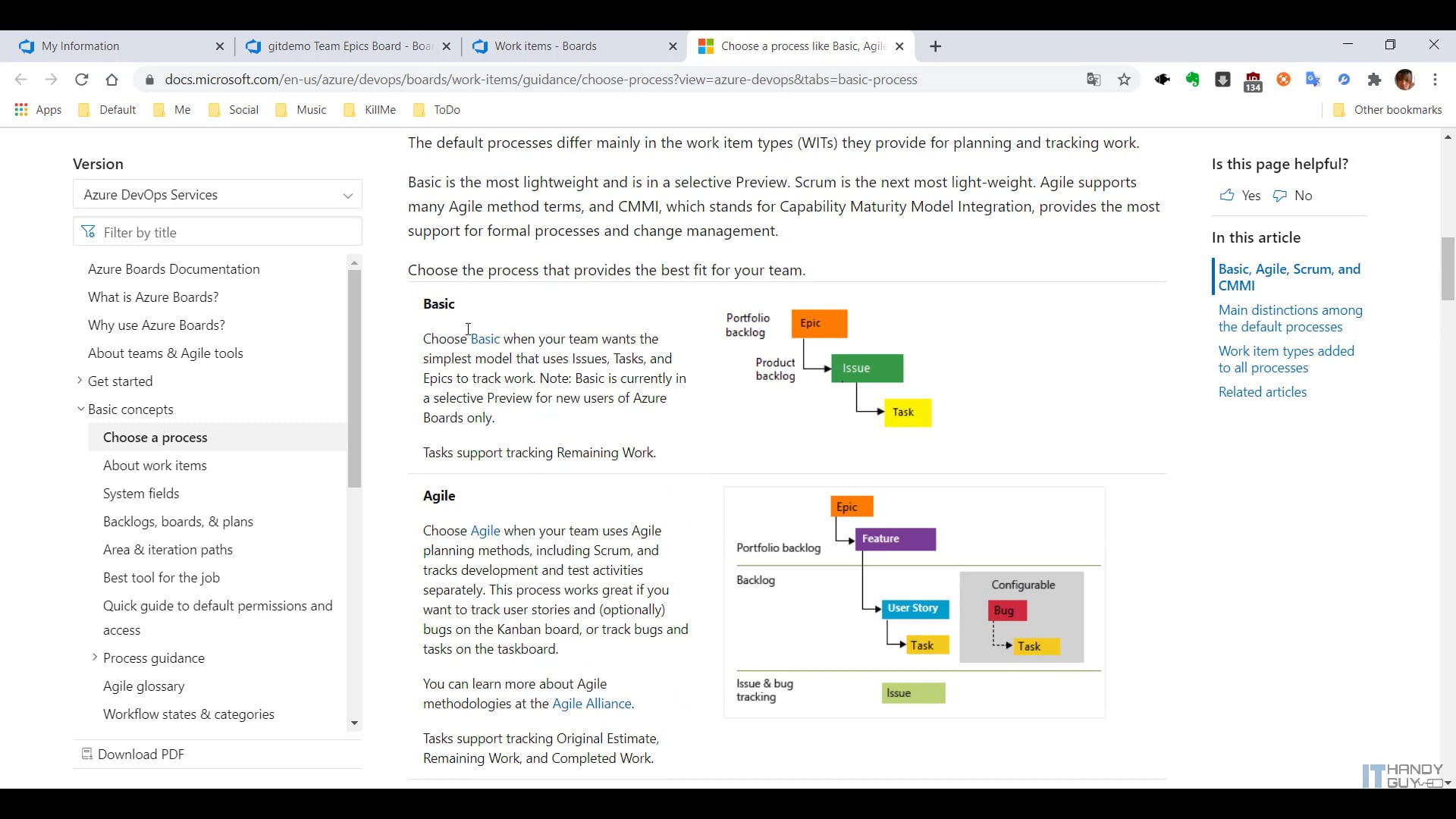Viewport: 1456px width, 819px height.
Task: Reload the page with the refresh icon
Action: coord(82,80)
